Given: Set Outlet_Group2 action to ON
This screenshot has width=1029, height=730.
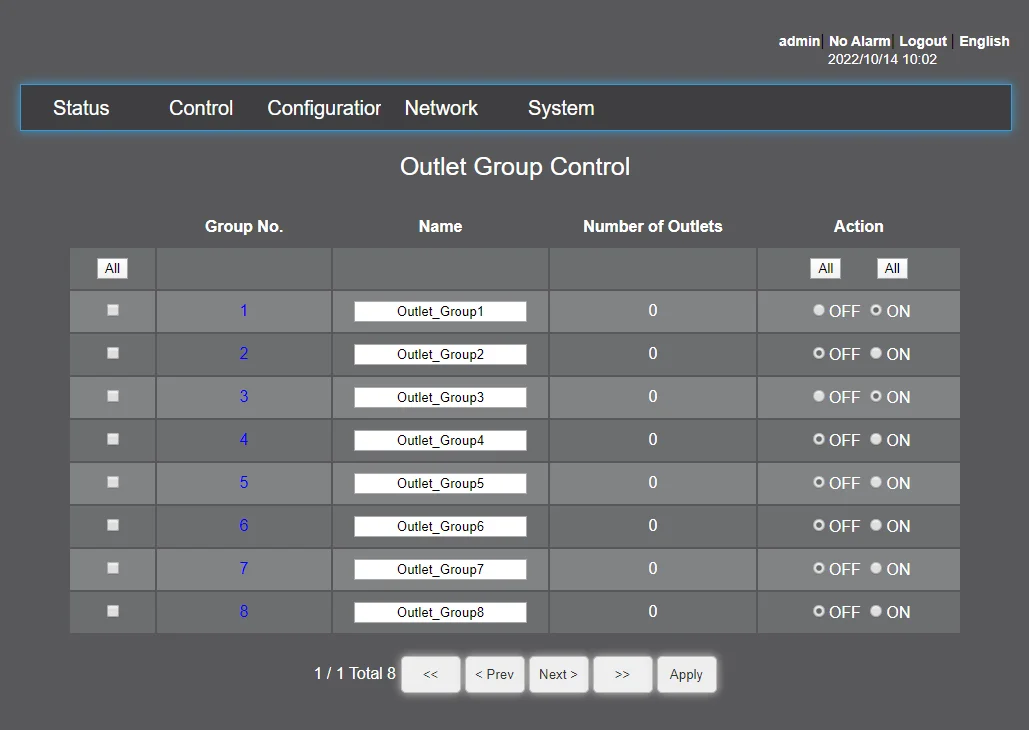Looking at the screenshot, I should tap(876, 353).
